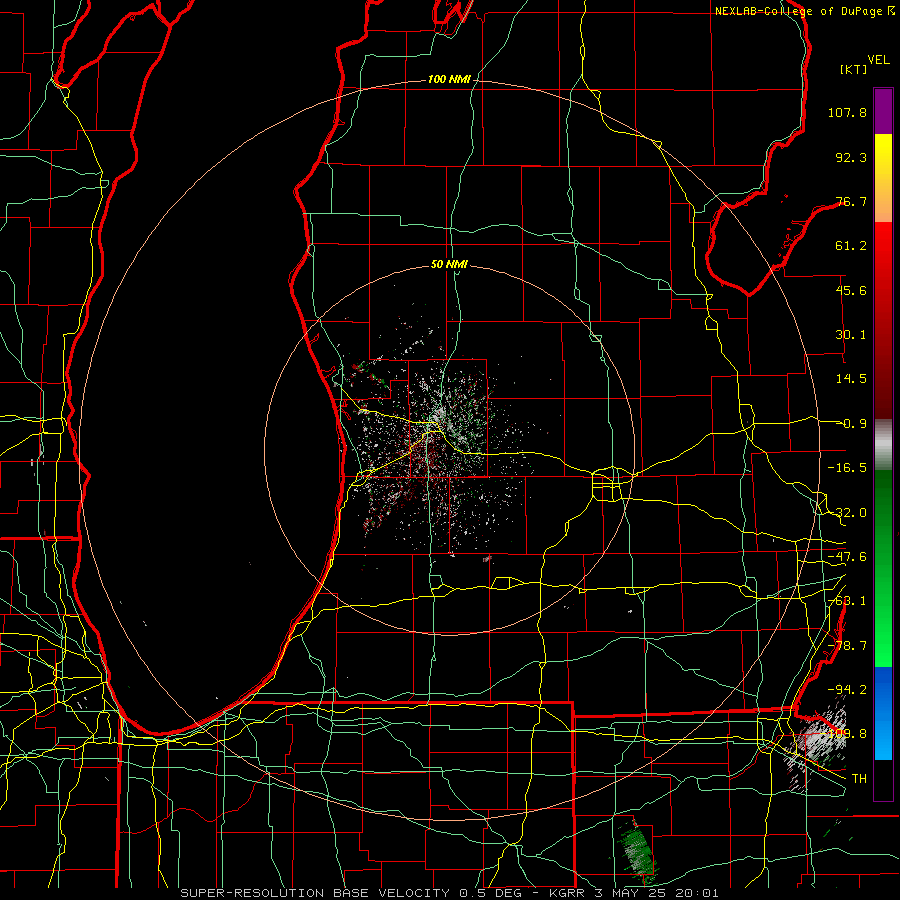Pick the blue segment of the color bar

coord(883,713)
